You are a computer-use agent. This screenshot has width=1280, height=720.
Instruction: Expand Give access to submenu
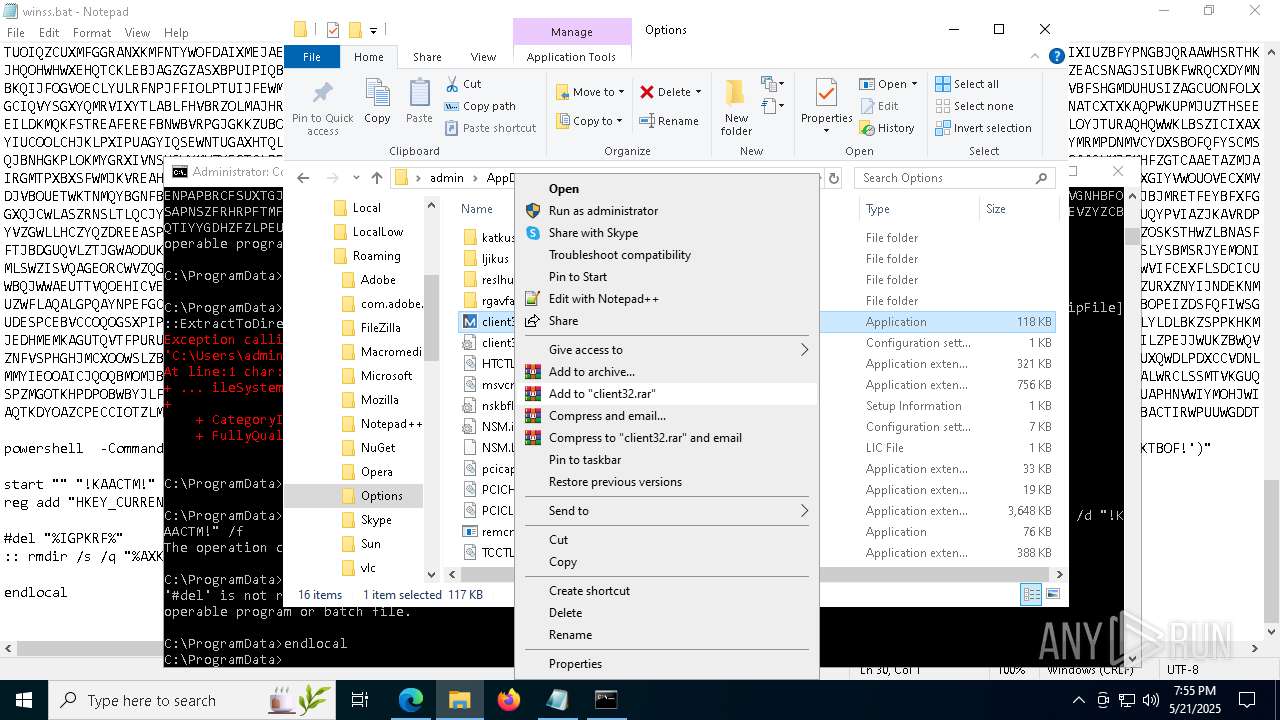click(667, 350)
